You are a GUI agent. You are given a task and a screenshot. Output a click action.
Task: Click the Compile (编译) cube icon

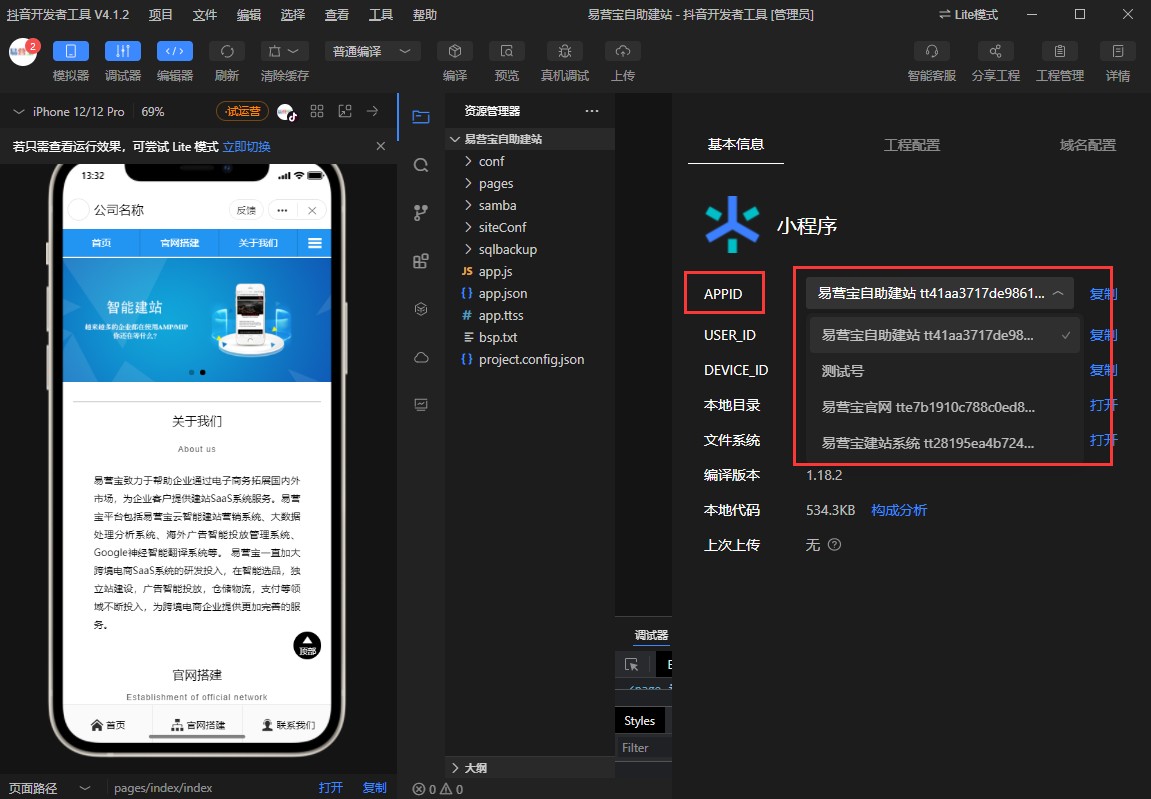pyautogui.click(x=455, y=51)
